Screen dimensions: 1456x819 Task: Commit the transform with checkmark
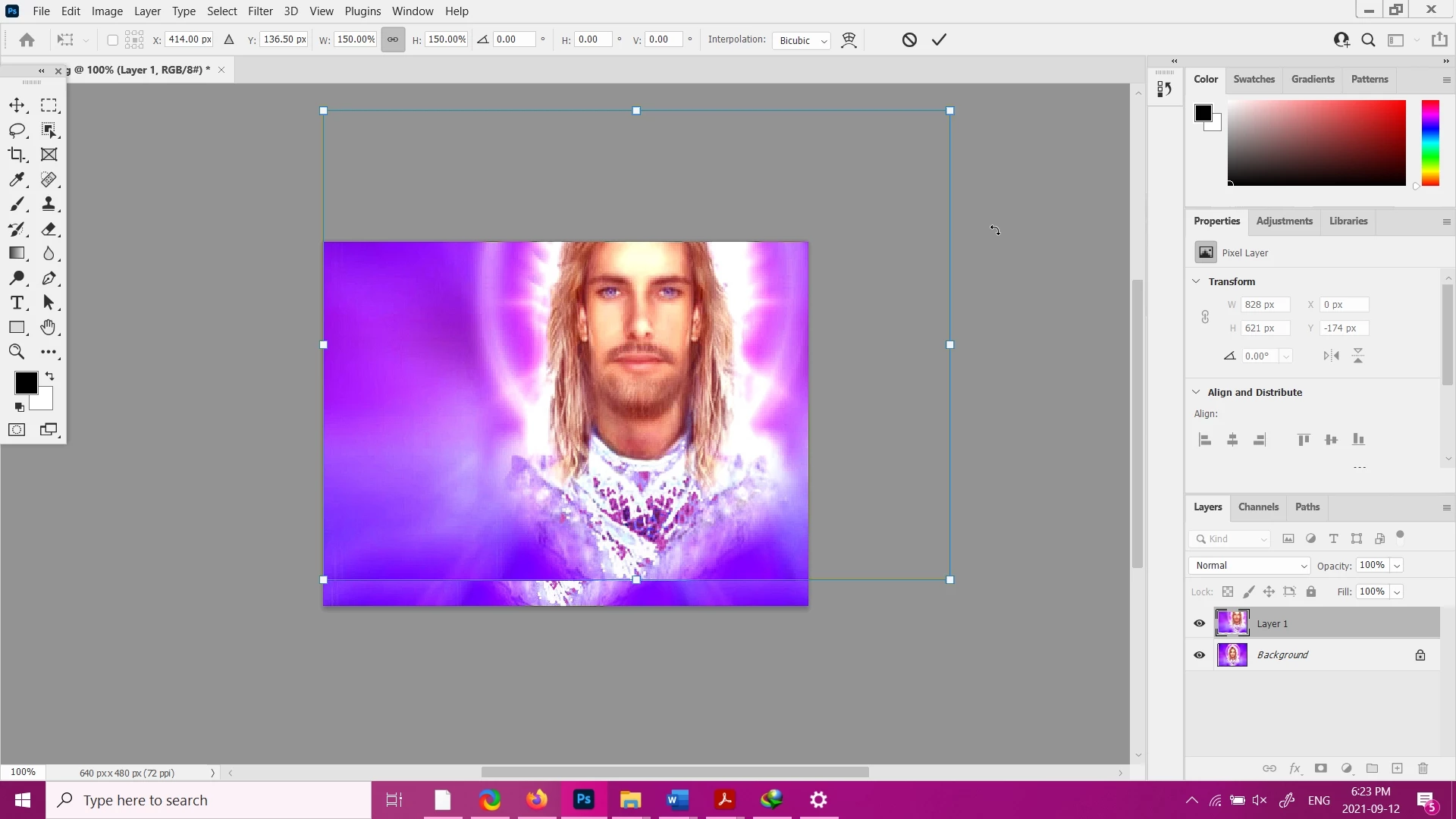939,39
